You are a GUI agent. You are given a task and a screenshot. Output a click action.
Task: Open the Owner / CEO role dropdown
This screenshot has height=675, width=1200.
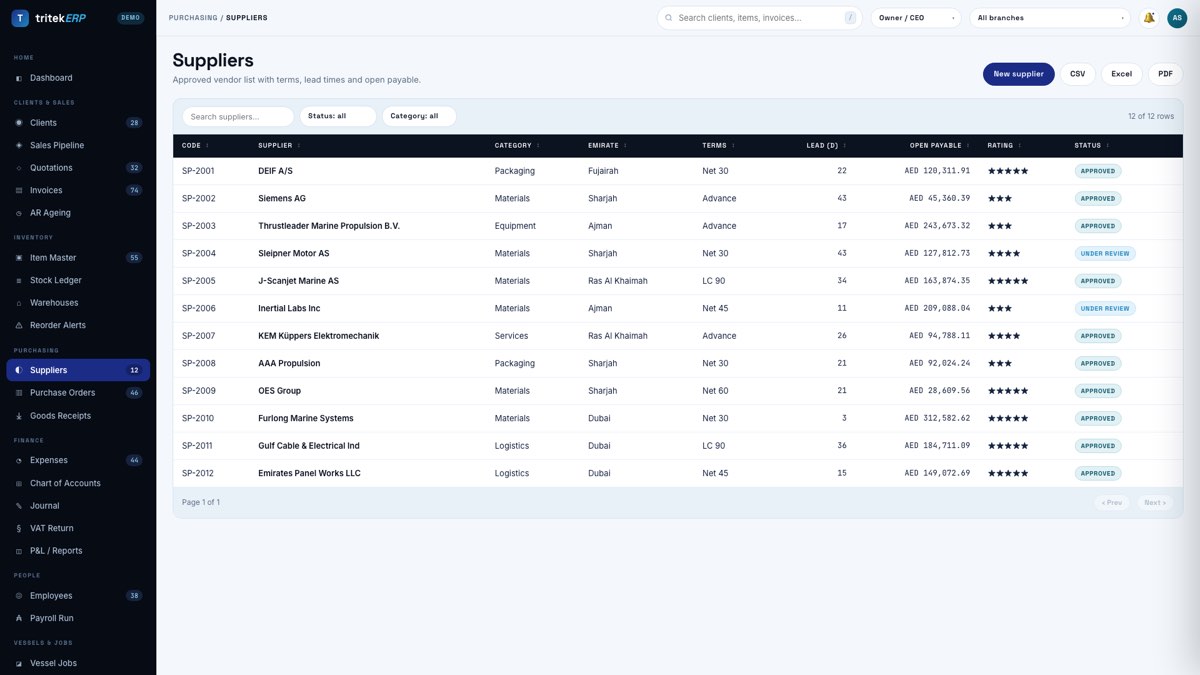click(x=916, y=18)
